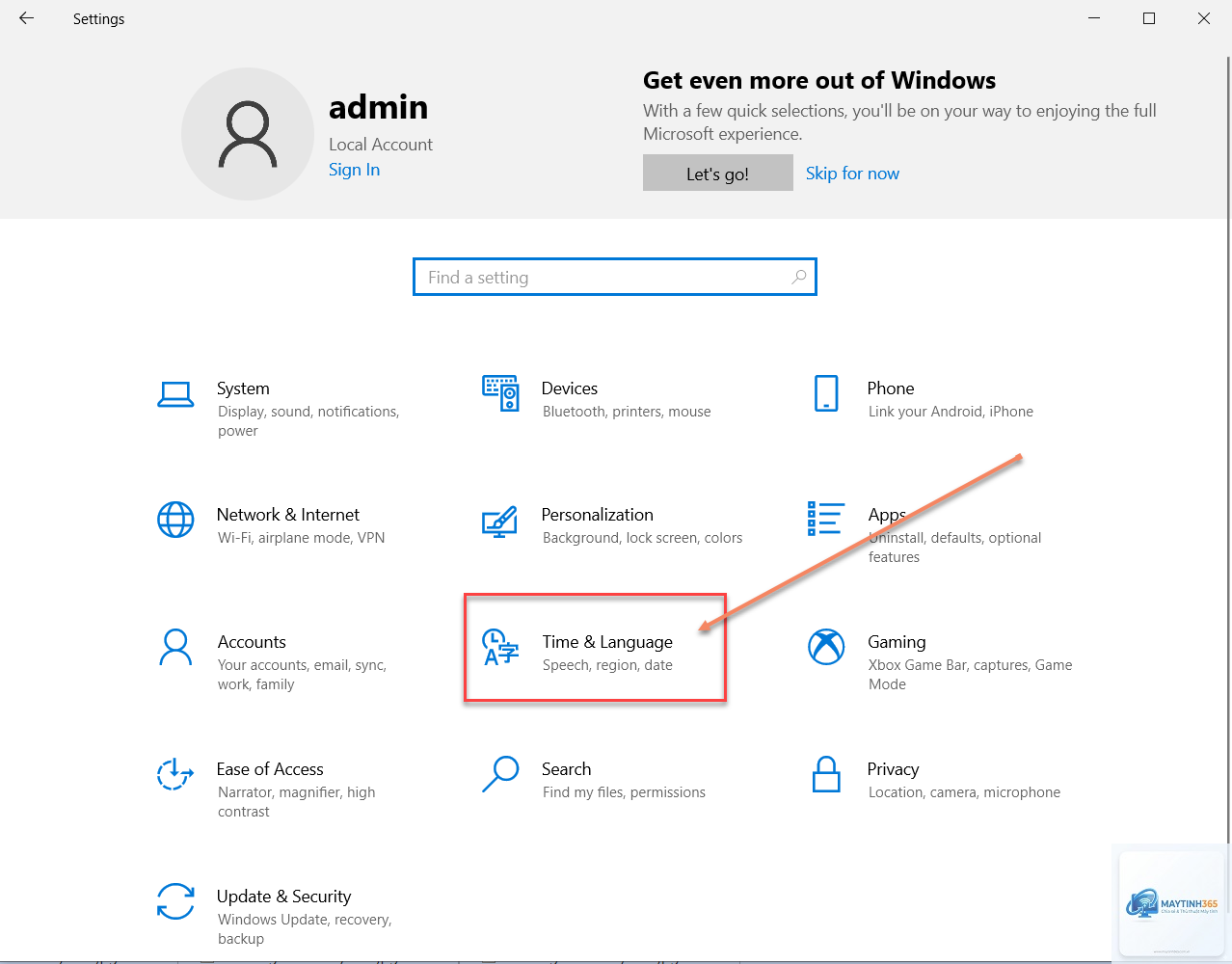The width and height of the screenshot is (1232, 964).
Task: Open the Ease of Access icon
Action: coord(175,774)
